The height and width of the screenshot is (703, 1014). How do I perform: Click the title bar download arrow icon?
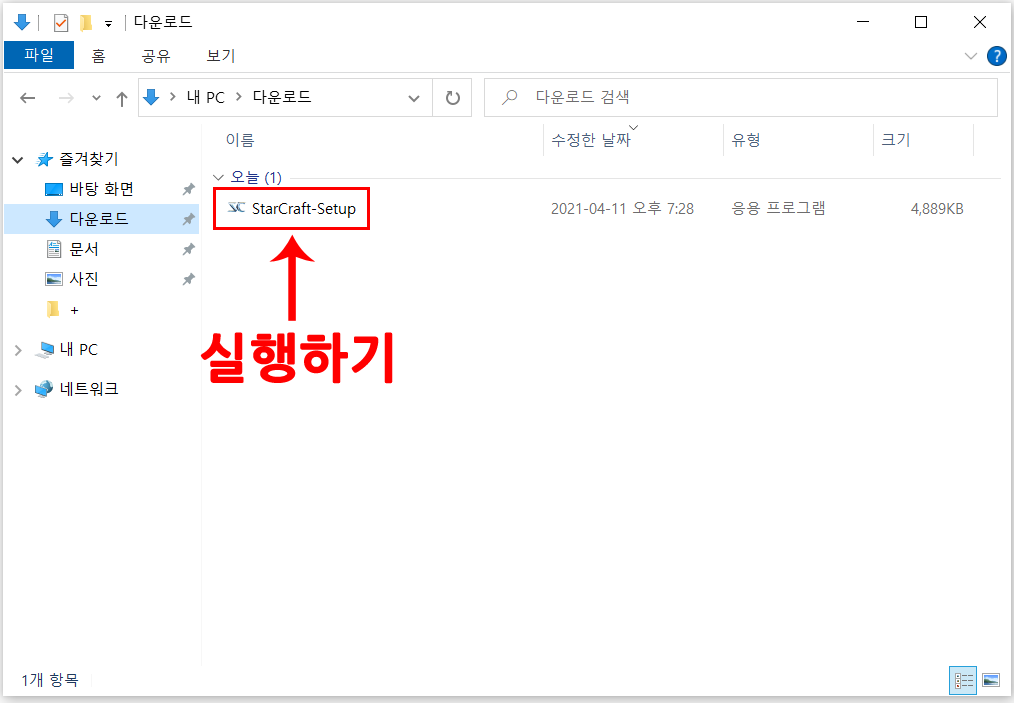(21, 22)
